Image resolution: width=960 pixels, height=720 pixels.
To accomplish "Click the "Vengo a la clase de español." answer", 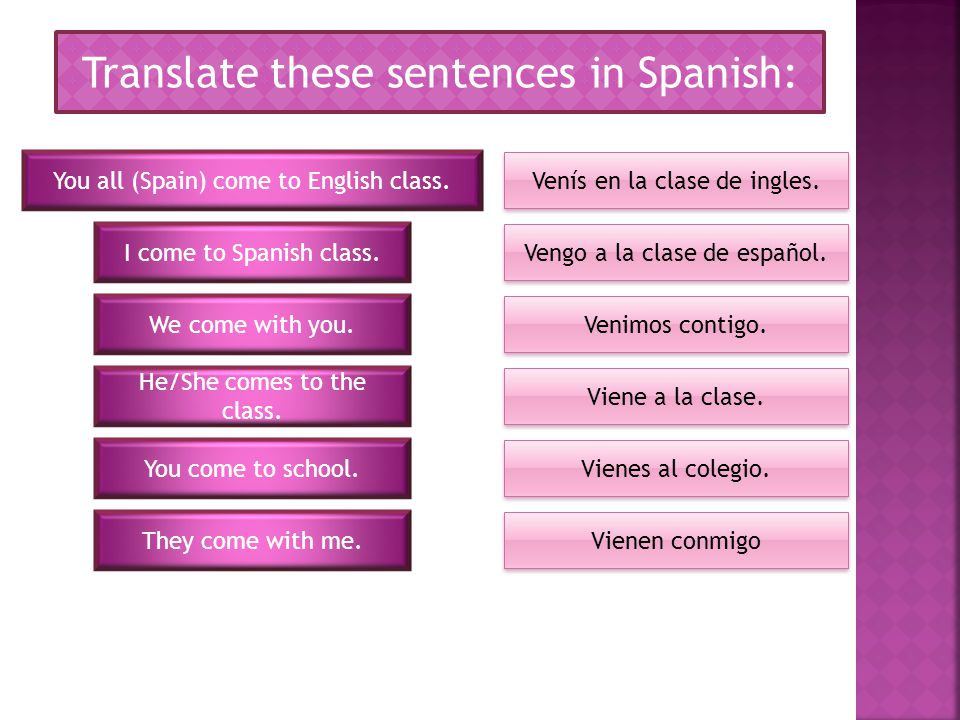I will click(x=676, y=252).
